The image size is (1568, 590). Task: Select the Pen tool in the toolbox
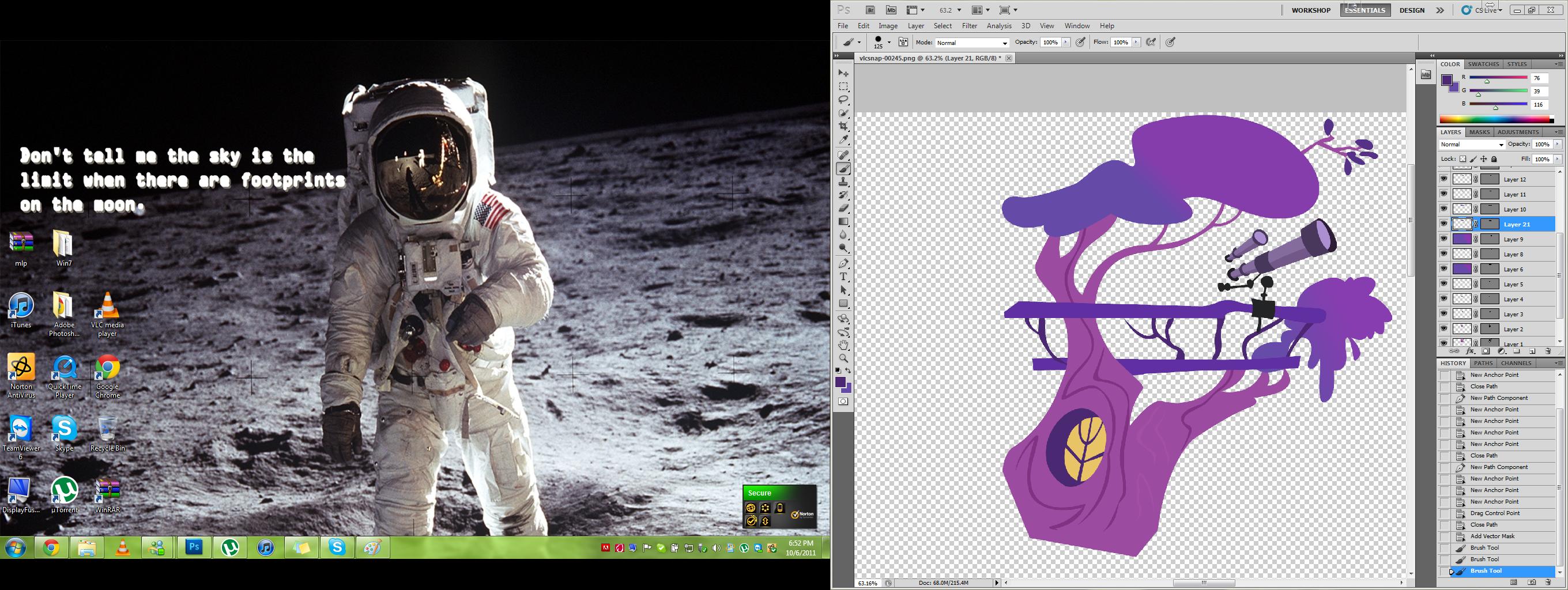pyautogui.click(x=843, y=264)
